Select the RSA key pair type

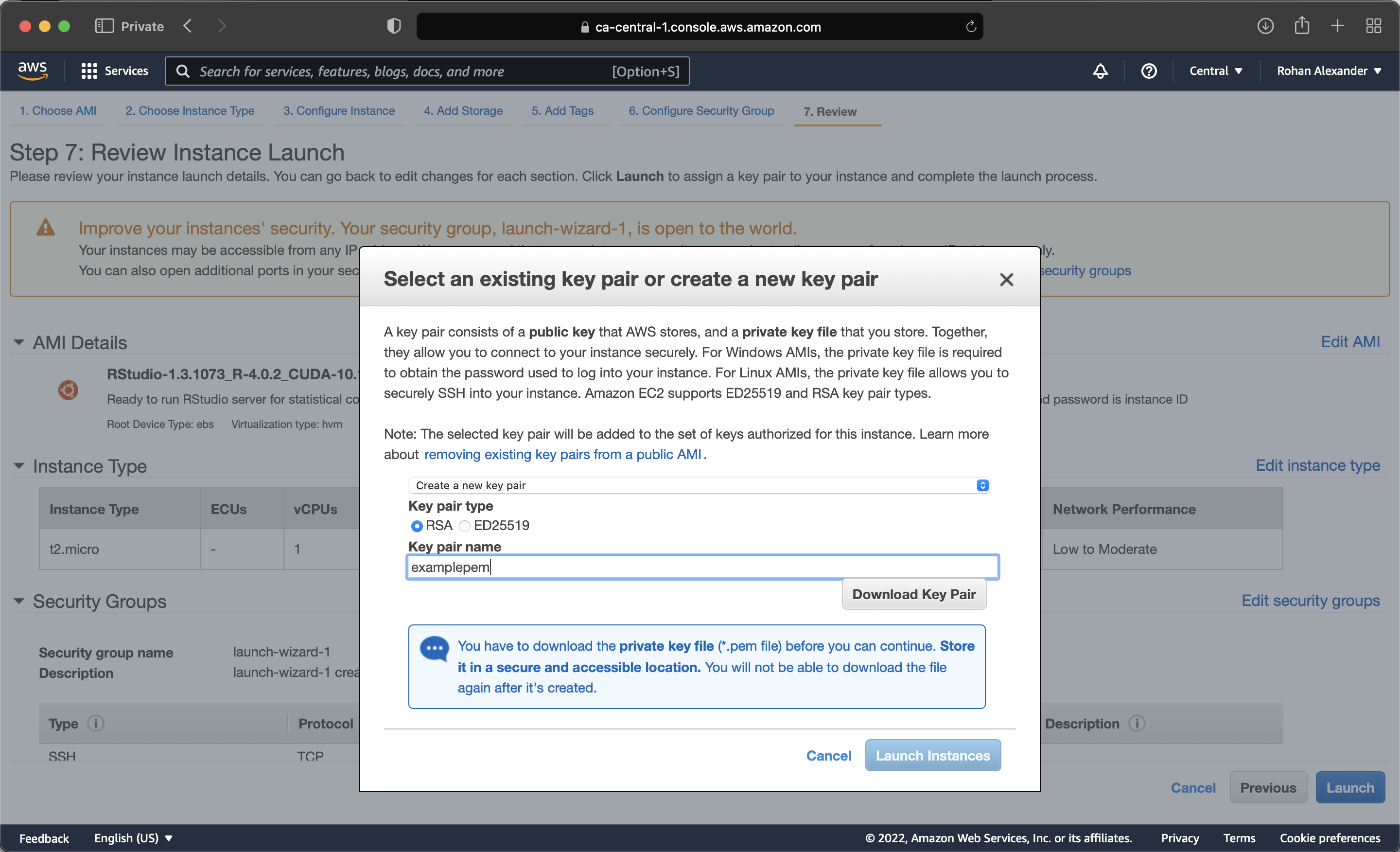pyautogui.click(x=417, y=526)
